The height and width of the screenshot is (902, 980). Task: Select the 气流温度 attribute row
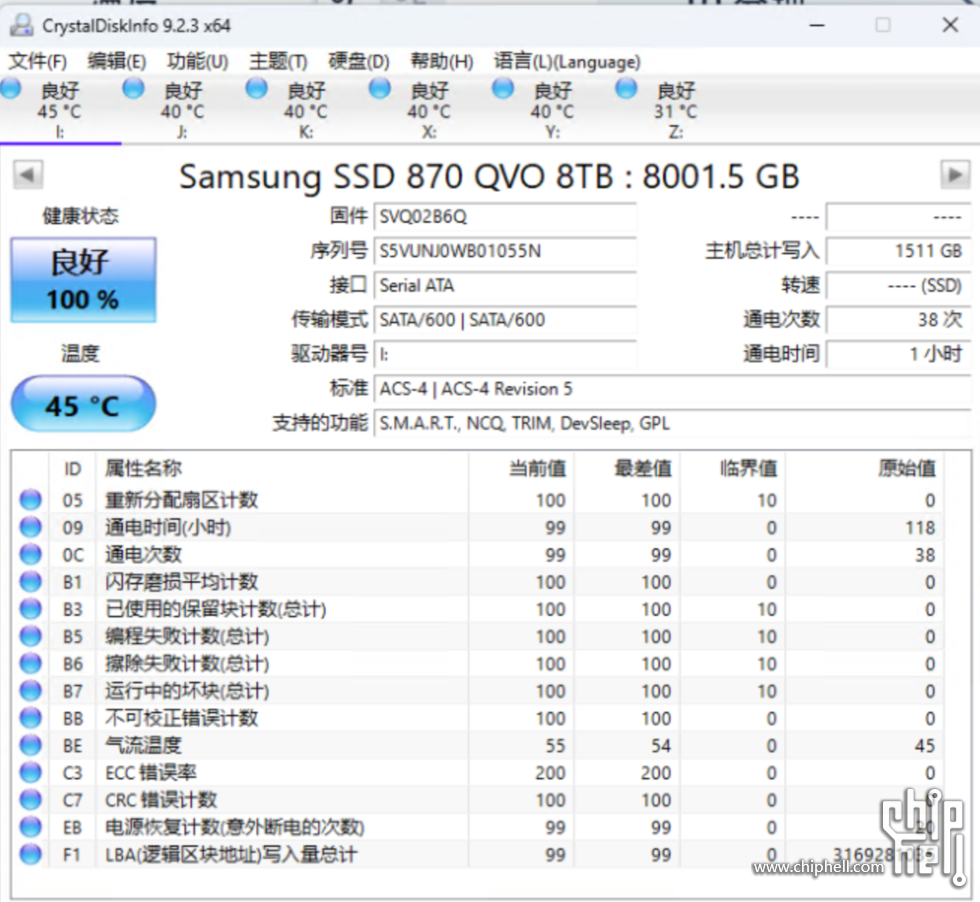(x=478, y=746)
